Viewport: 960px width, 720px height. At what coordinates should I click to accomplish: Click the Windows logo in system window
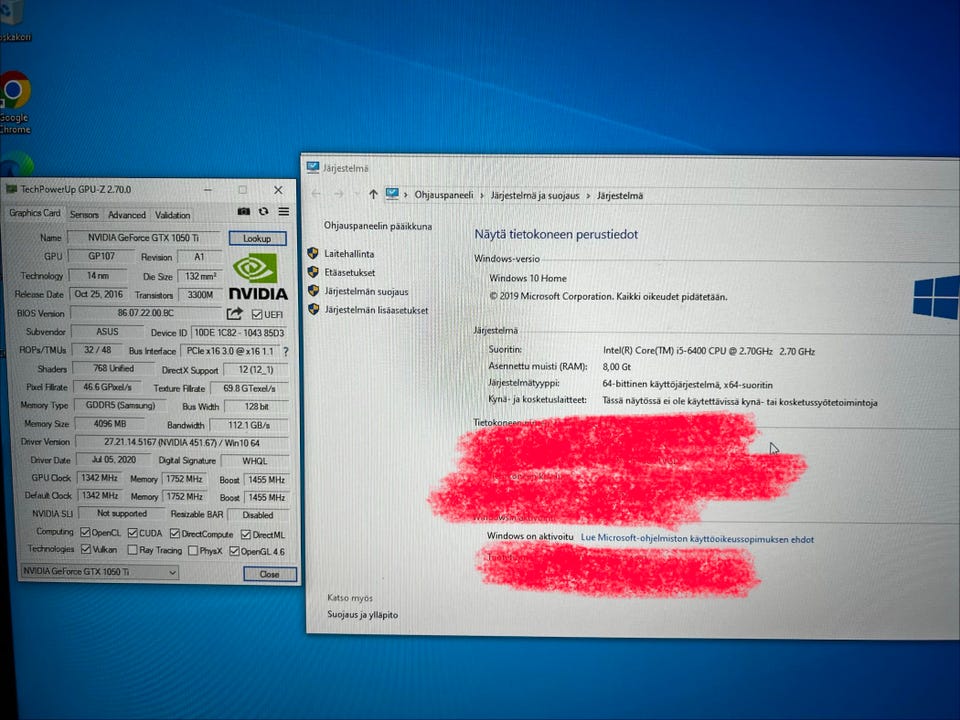click(x=935, y=298)
